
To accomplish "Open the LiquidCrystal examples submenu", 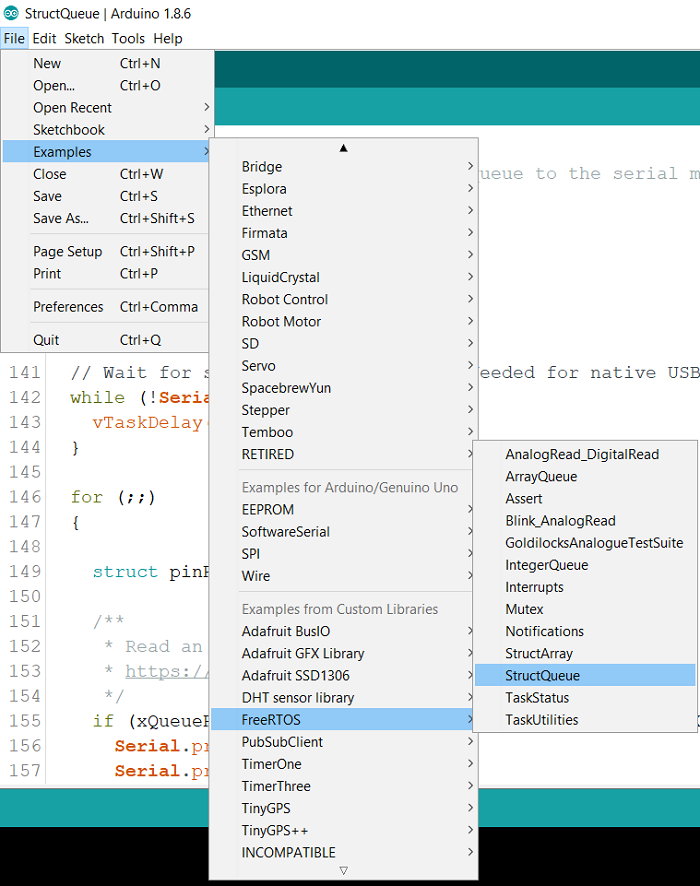I will (280, 277).
